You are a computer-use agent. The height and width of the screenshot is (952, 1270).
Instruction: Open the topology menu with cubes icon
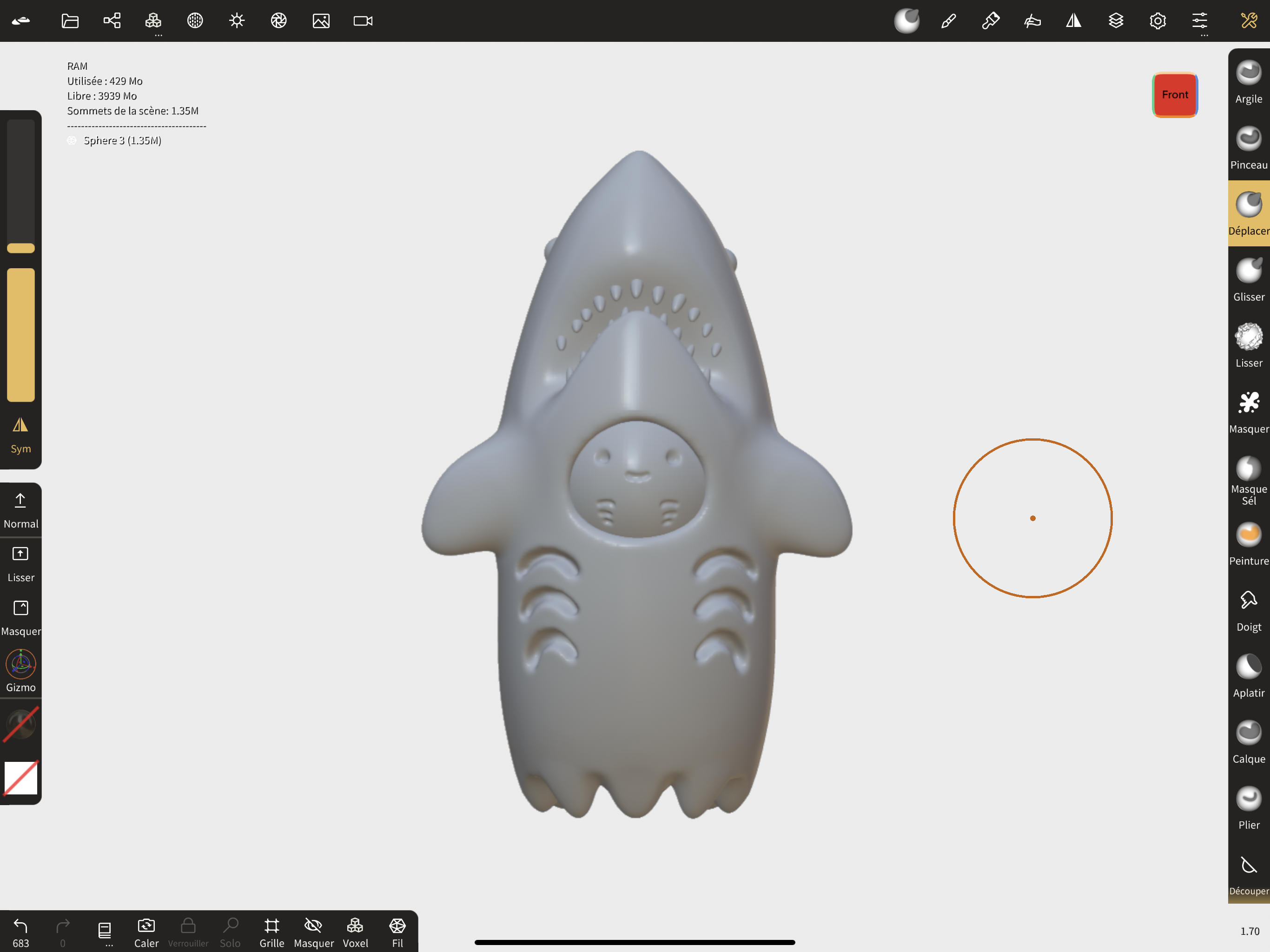pos(153,21)
